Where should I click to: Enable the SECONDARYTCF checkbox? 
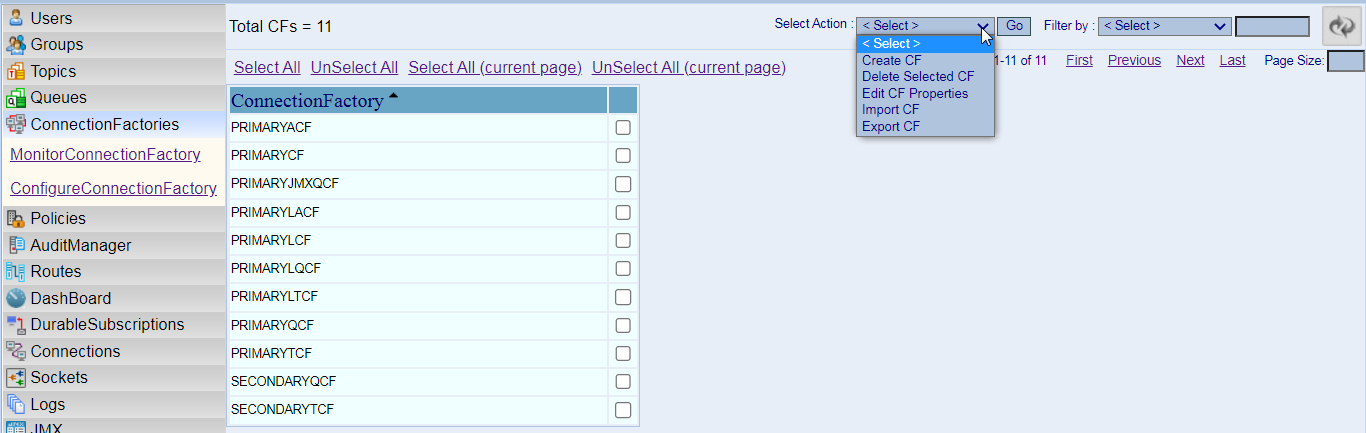tap(623, 410)
